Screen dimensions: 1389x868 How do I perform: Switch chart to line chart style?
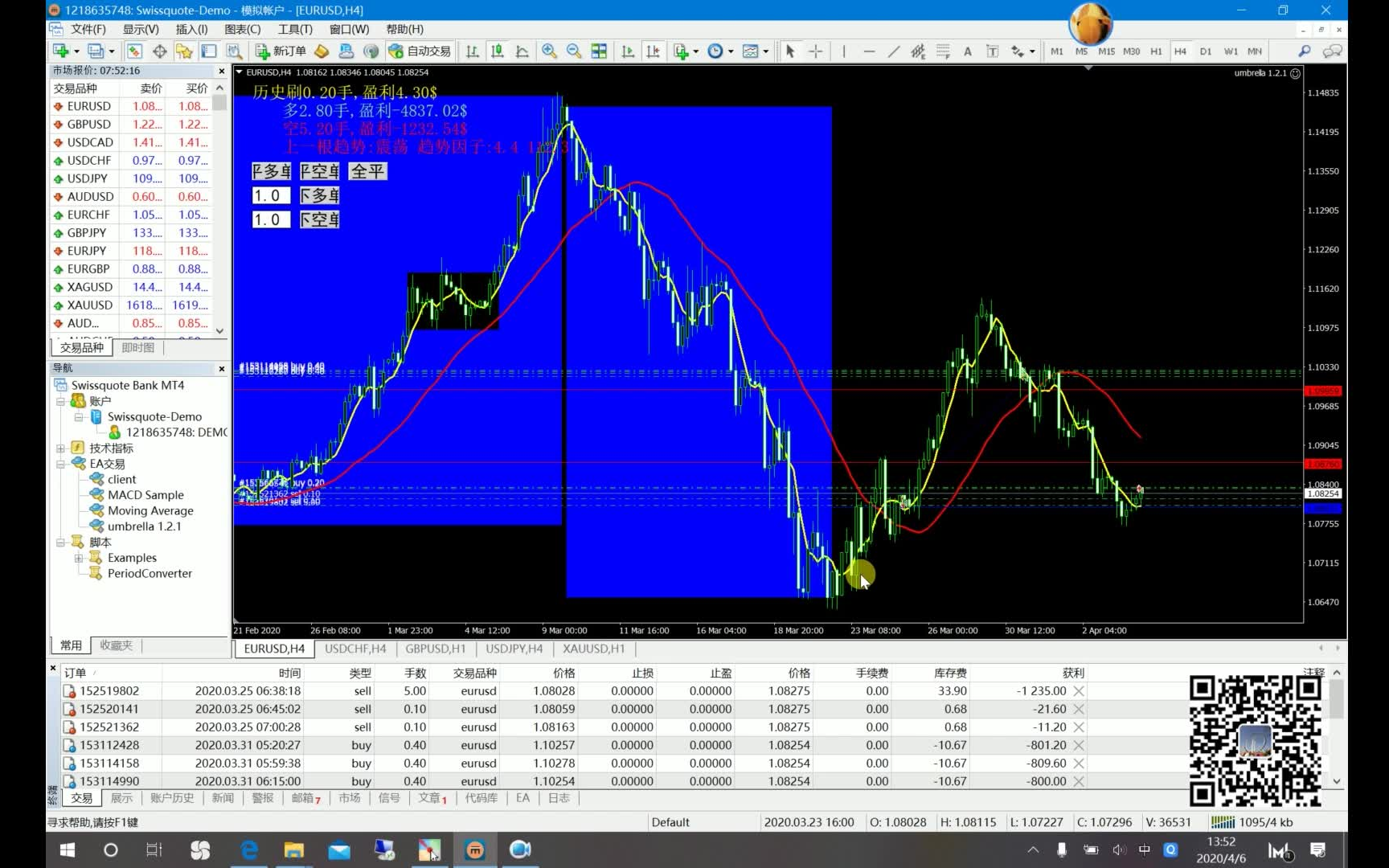coord(522,51)
